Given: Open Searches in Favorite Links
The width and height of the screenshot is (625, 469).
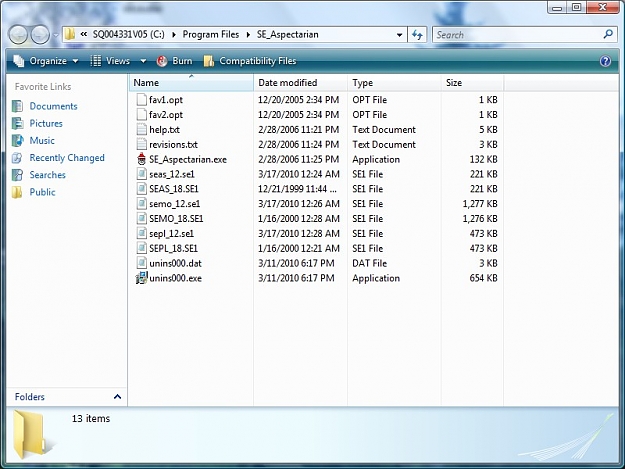Looking at the screenshot, I should tap(47, 175).
